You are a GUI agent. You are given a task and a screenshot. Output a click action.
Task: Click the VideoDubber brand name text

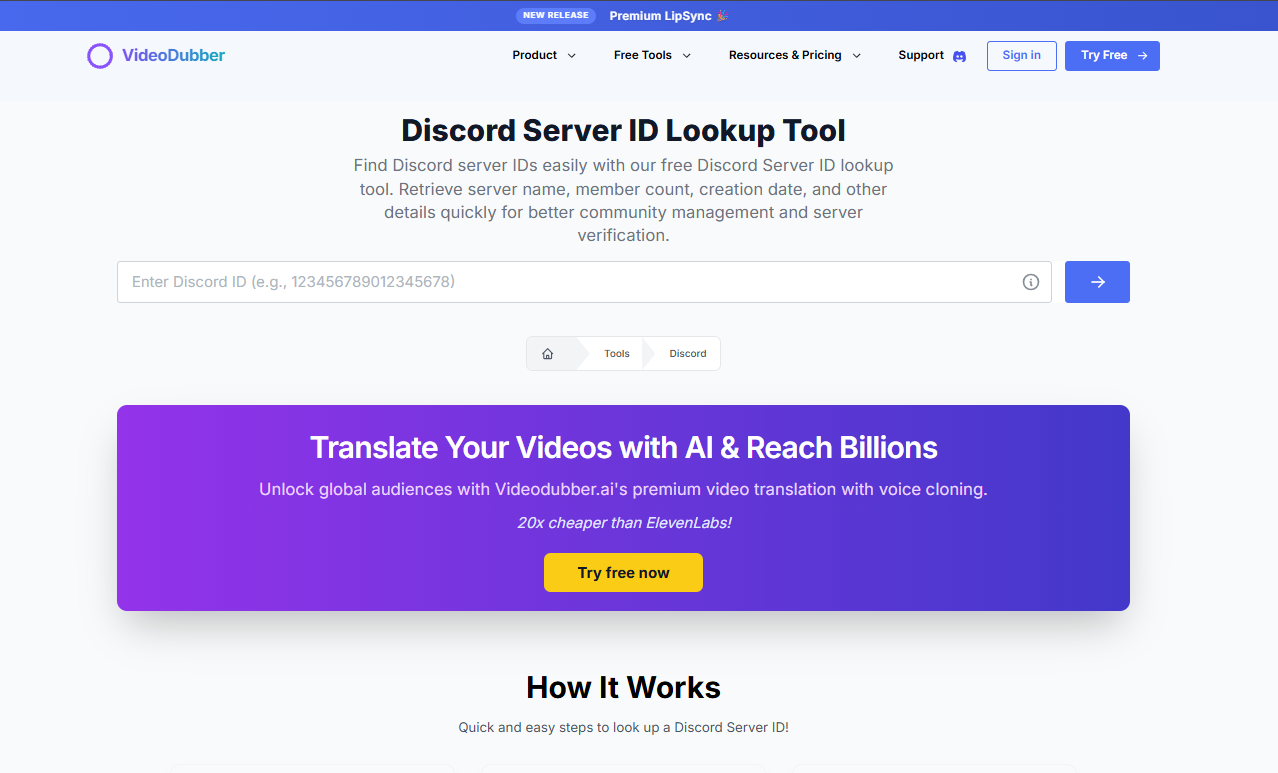point(173,56)
